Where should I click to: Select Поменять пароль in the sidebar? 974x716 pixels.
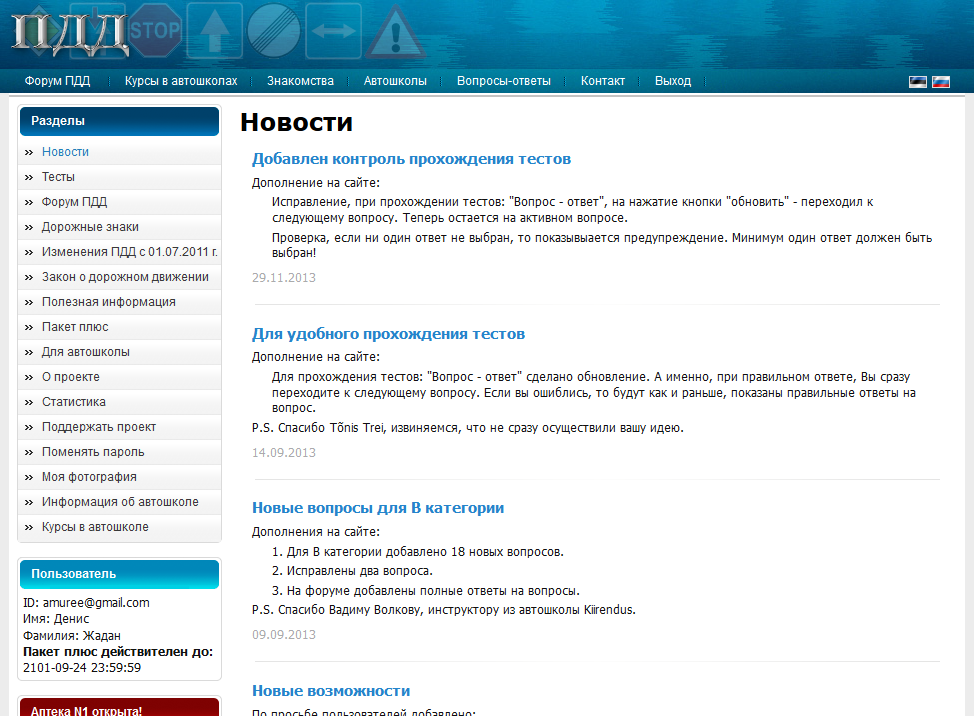(93, 452)
